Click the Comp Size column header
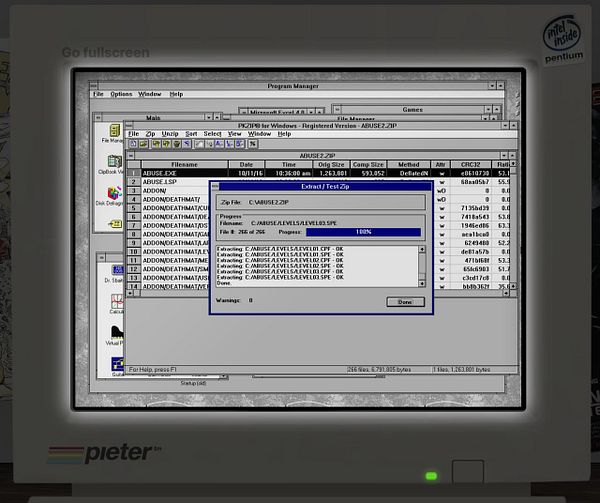Image resolution: width=600 pixels, height=503 pixels. (x=368, y=164)
